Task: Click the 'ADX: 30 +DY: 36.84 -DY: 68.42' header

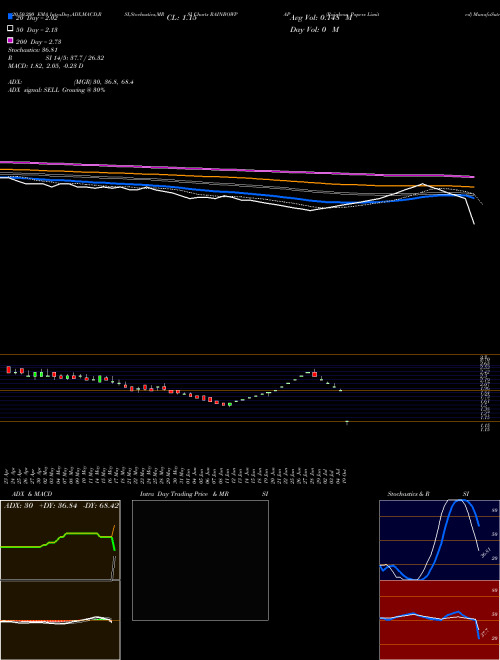Action: coord(61,506)
